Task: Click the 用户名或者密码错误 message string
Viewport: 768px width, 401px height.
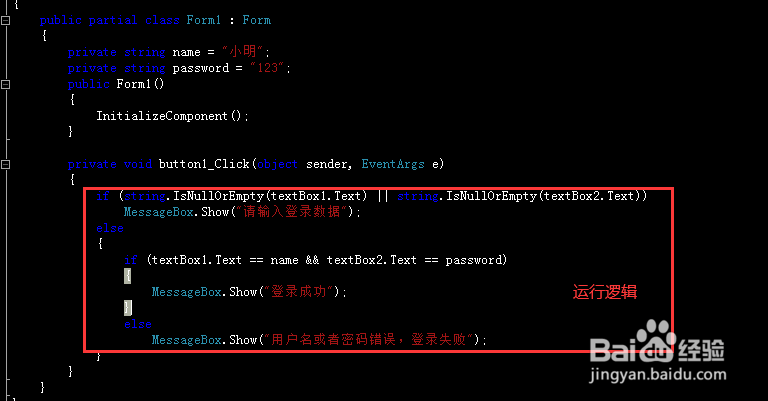Action: (x=368, y=339)
